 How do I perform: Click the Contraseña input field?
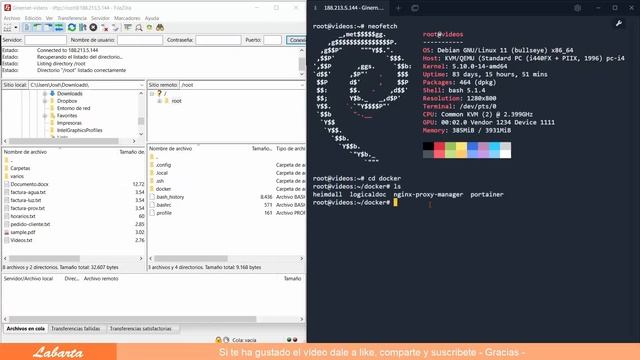click(x=218, y=40)
